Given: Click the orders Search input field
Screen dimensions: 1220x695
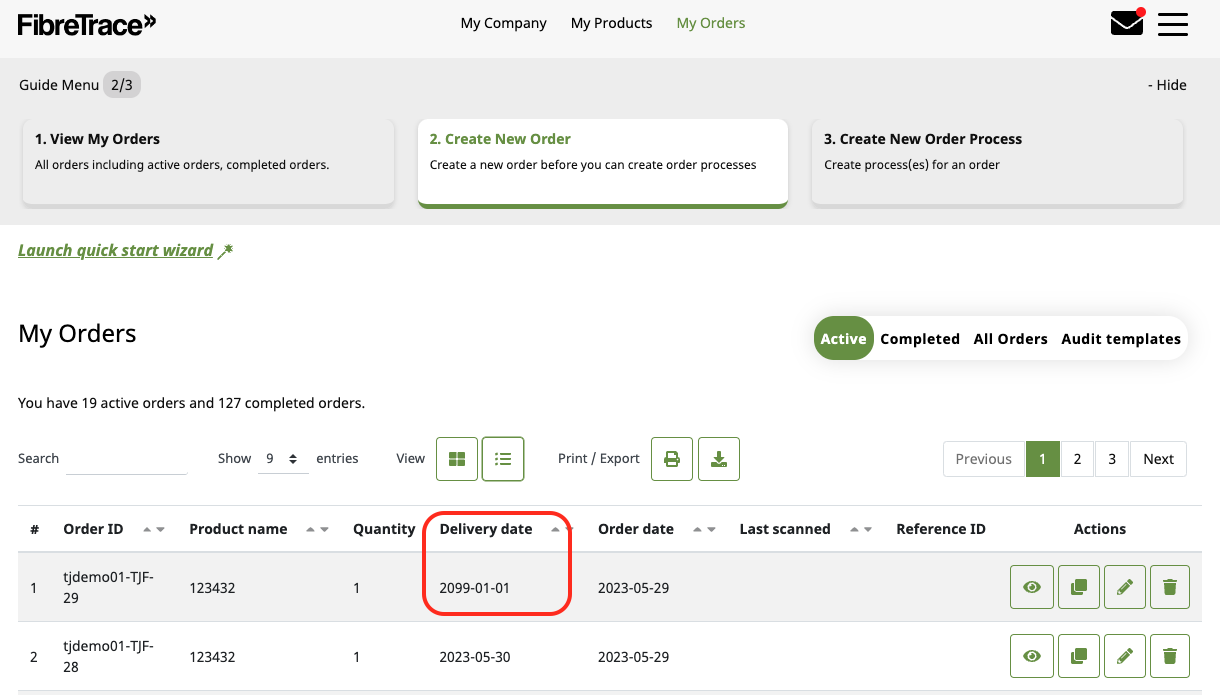Looking at the screenshot, I should [x=127, y=459].
